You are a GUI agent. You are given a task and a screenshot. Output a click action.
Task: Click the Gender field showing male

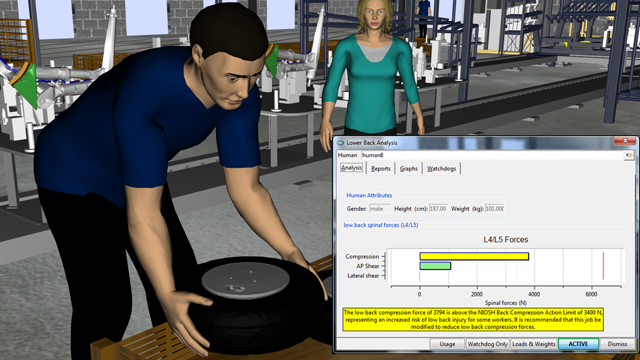(380, 209)
